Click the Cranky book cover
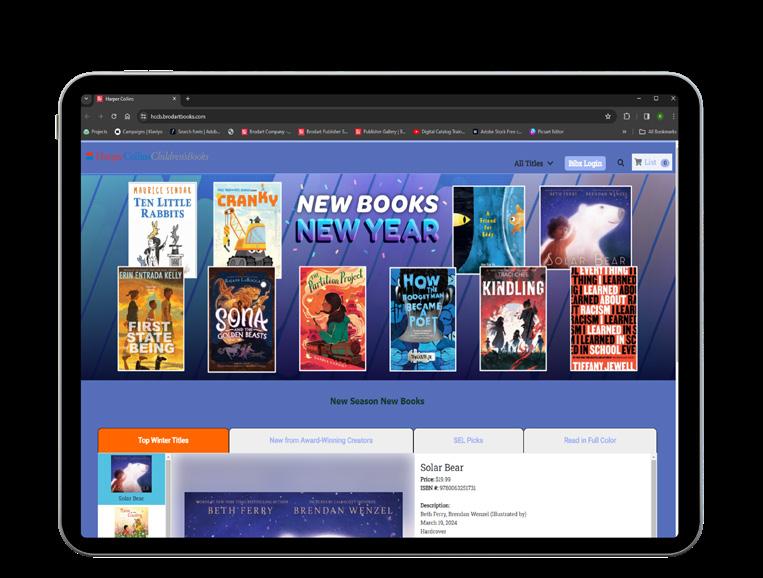The image size is (763, 578). click(247, 224)
